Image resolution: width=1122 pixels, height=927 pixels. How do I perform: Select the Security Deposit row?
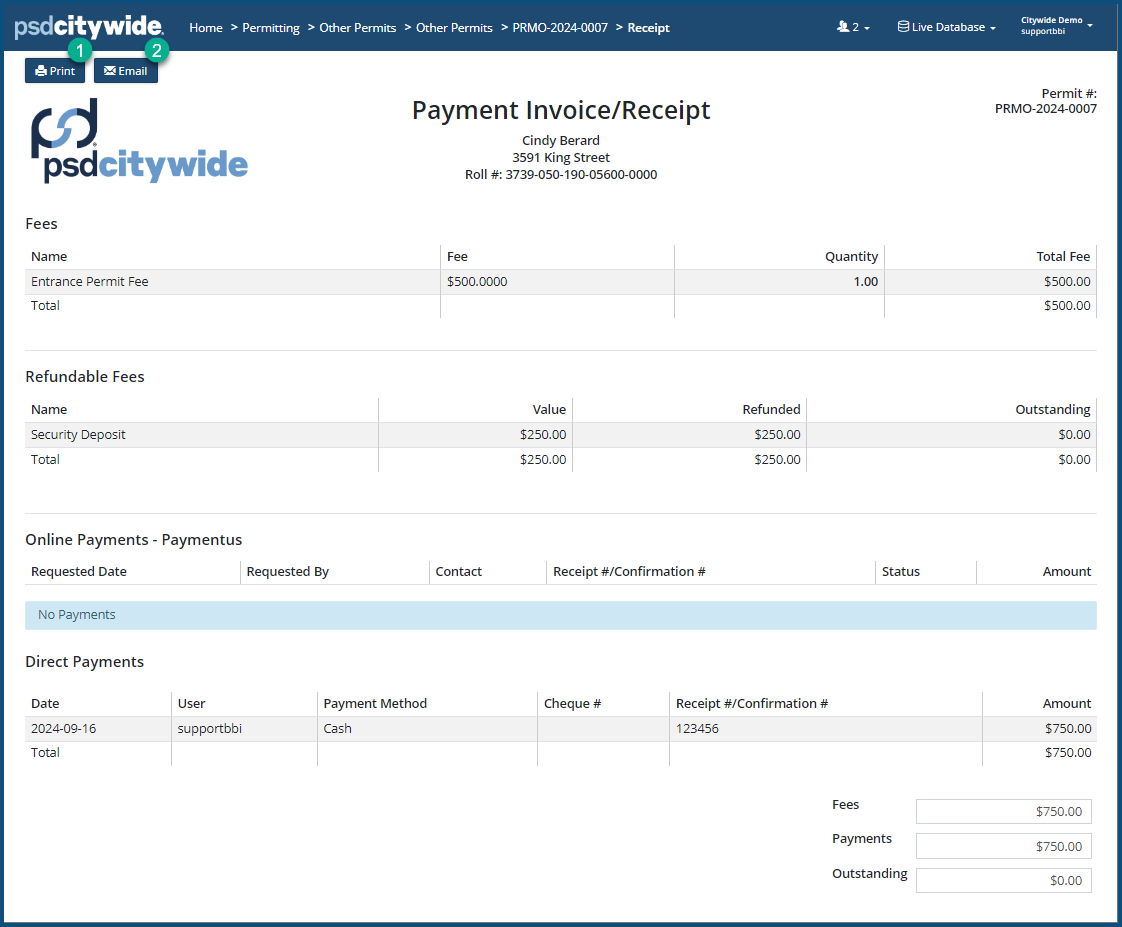click(x=78, y=435)
